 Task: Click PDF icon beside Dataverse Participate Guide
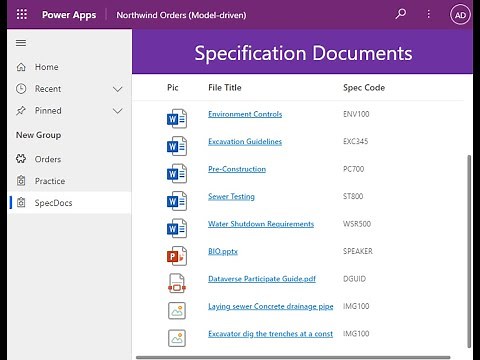point(177,283)
